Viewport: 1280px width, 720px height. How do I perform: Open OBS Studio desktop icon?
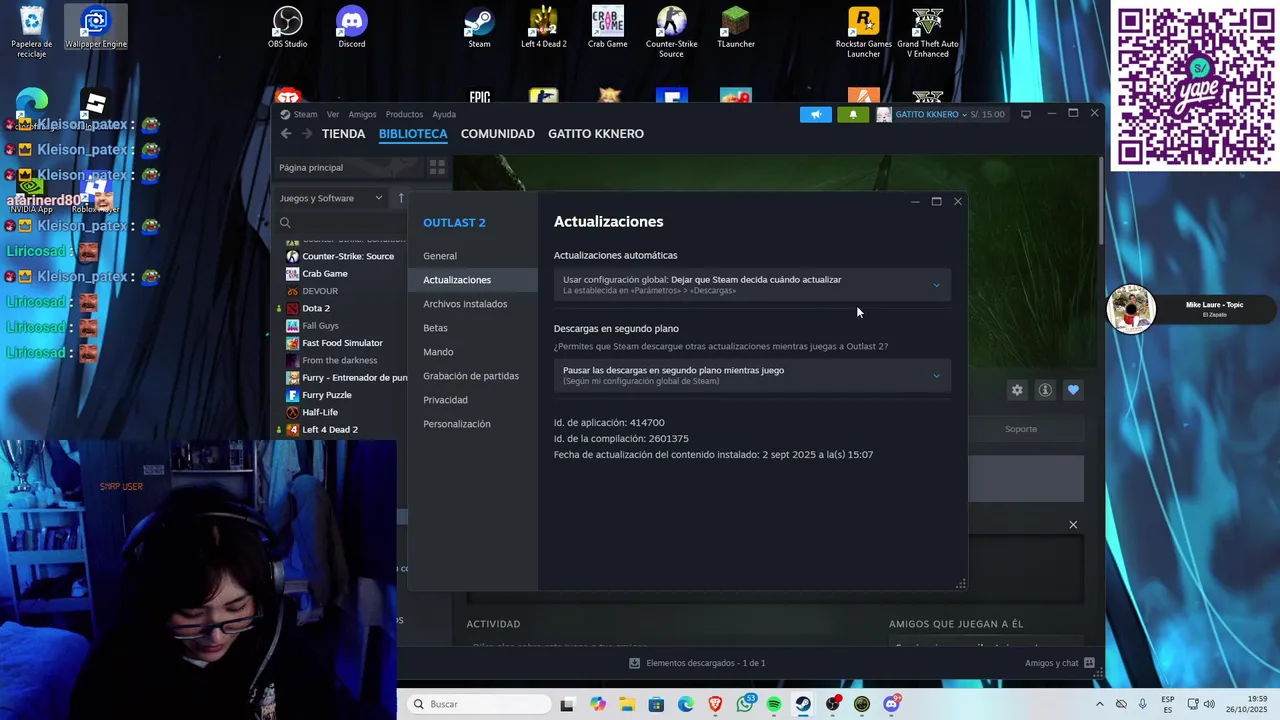287,27
